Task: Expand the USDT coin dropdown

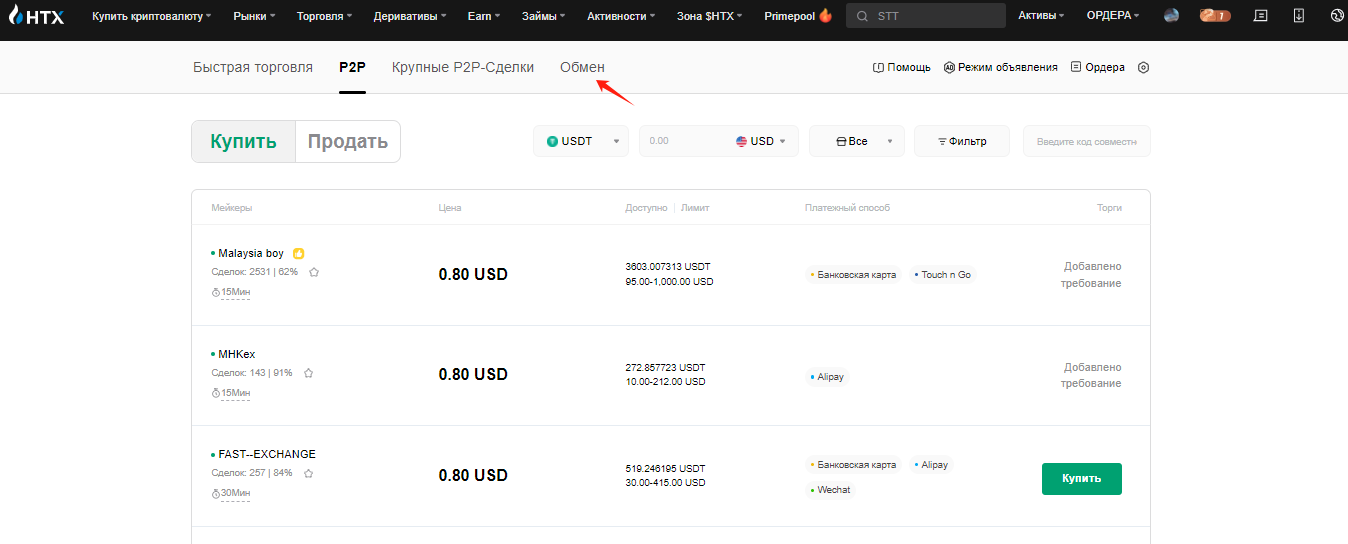Action: [x=582, y=142]
